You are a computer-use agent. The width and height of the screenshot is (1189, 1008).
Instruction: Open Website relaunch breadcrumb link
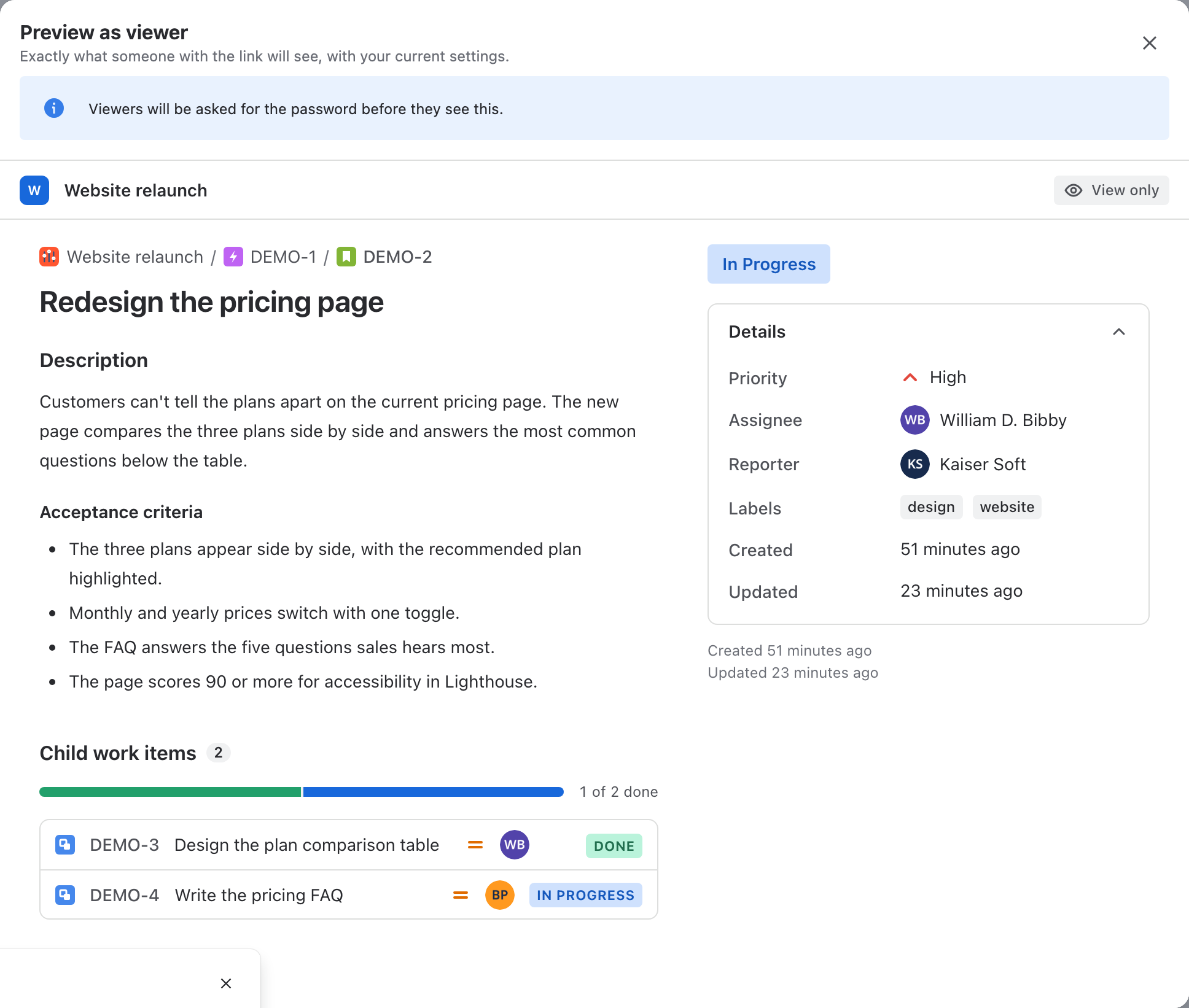tap(135, 257)
